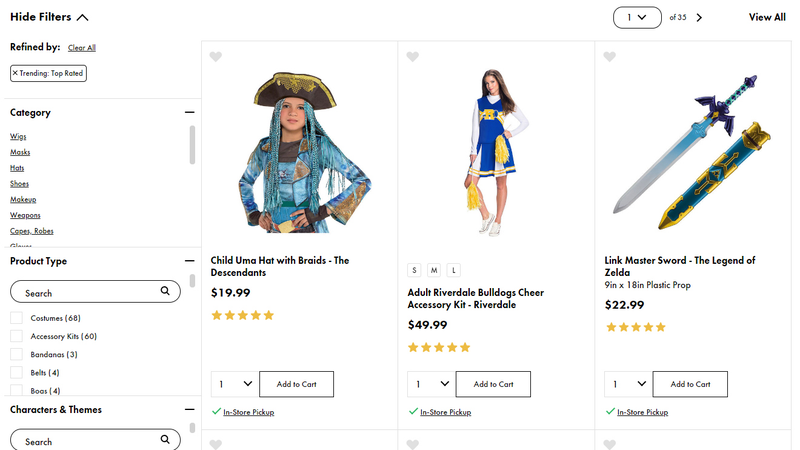Open quantity dropdown for Link Master Sword
The image size is (800, 450).
click(629, 384)
